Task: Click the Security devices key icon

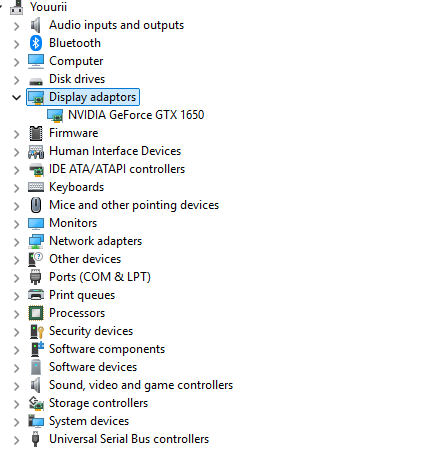Action: (x=37, y=332)
